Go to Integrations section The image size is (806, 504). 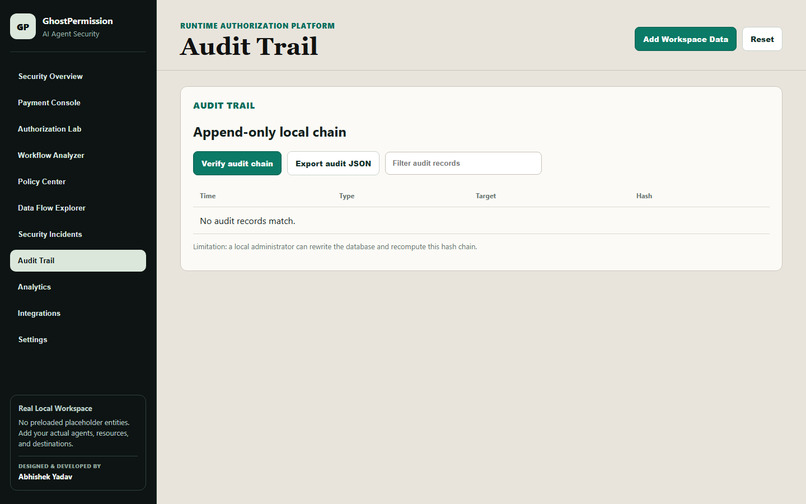78,313
